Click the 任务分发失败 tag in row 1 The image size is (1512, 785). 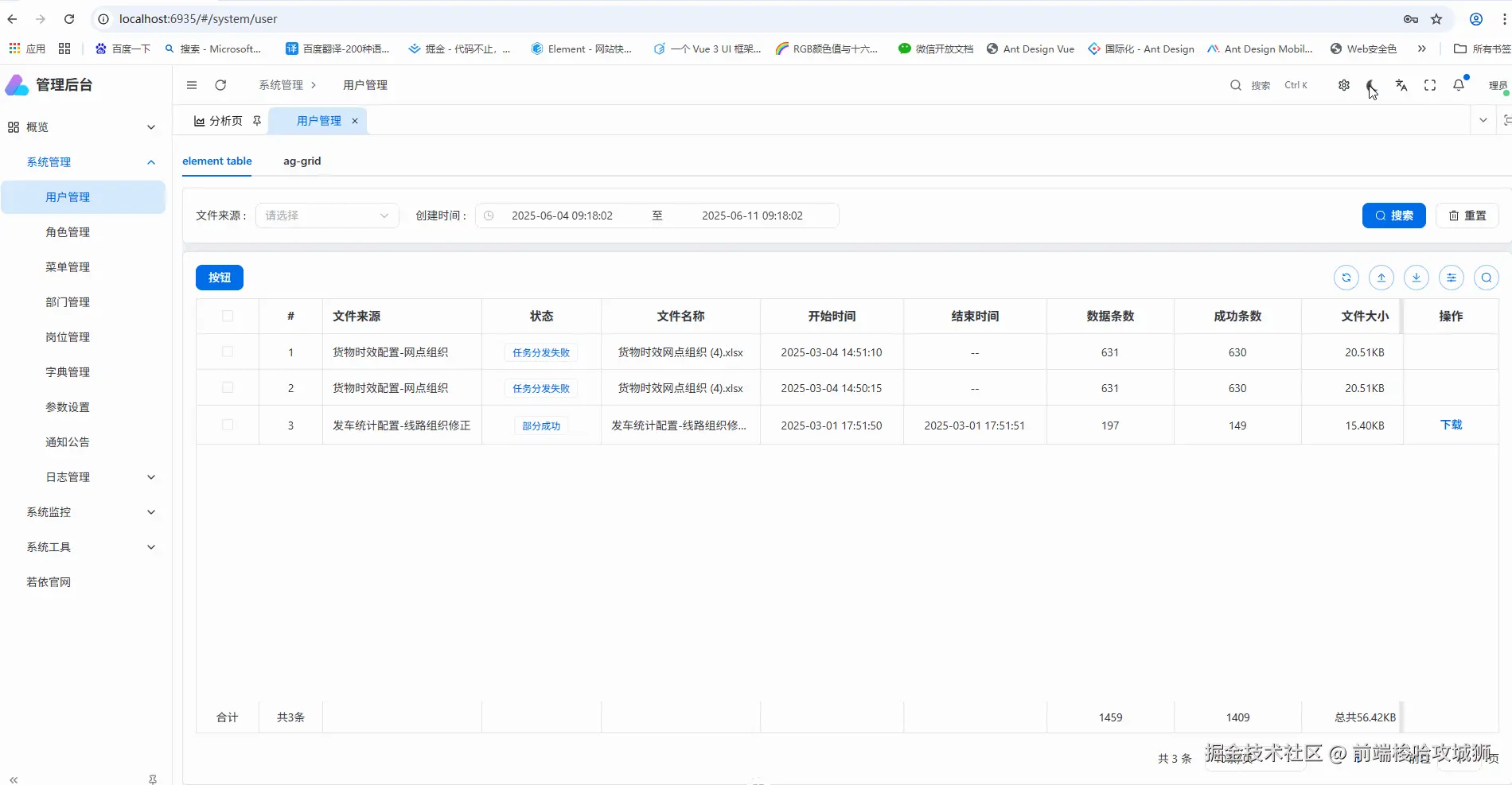coord(541,352)
